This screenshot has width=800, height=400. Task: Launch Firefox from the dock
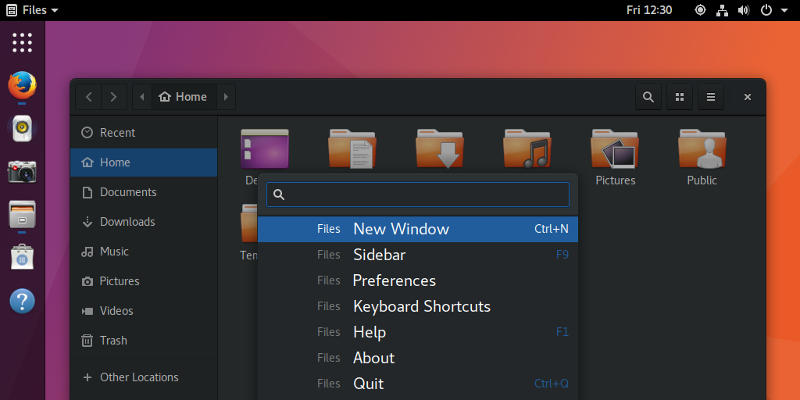[22, 85]
